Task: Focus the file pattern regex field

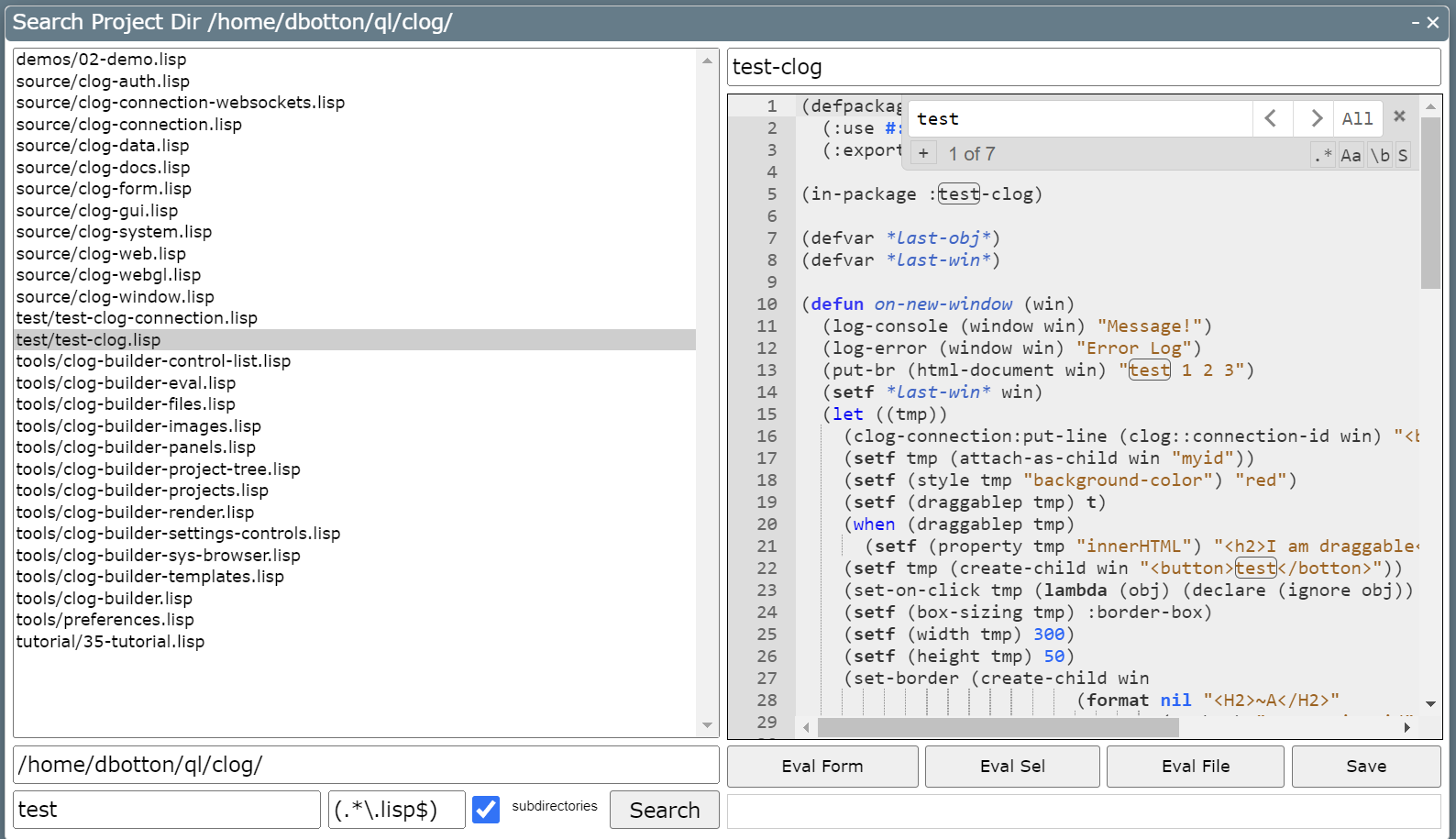Action: (x=396, y=810)
